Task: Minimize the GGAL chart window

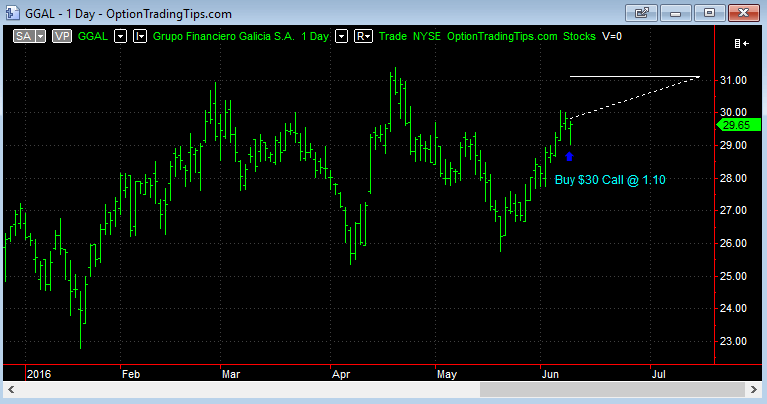Action: pyautogui.click(x=676, y=13)
